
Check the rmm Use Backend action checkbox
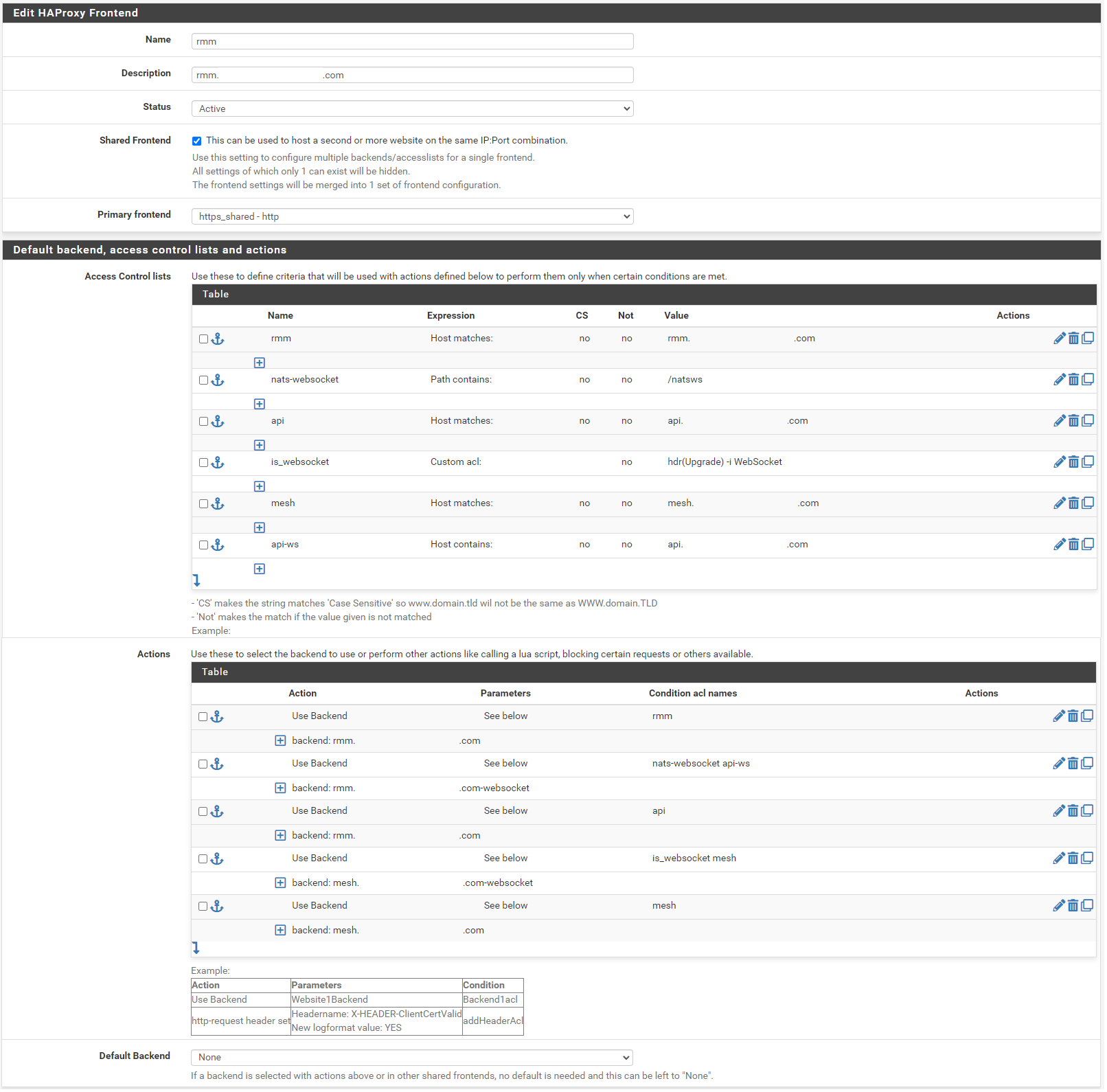(203, 717)
